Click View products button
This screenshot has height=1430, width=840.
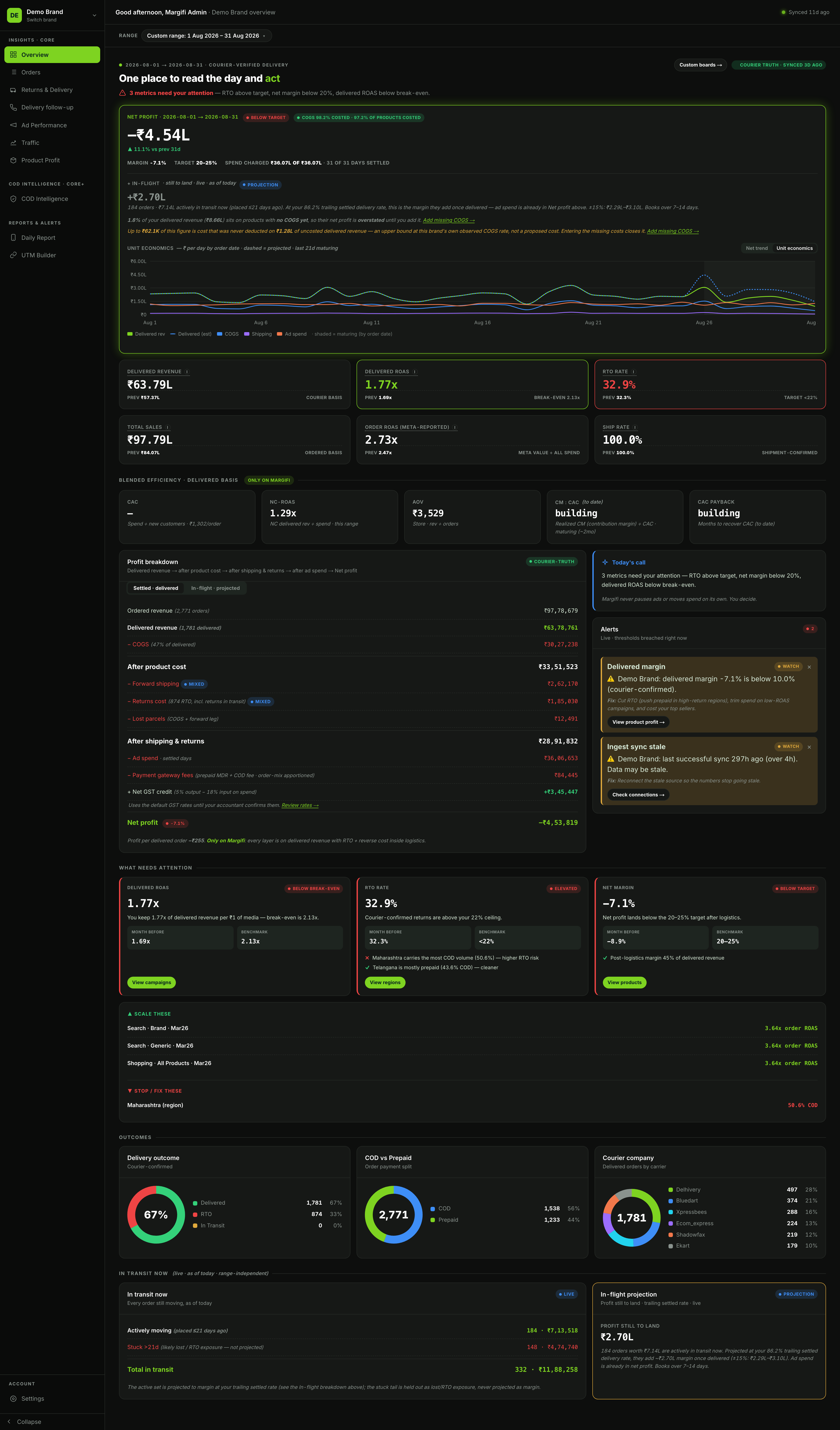[625, 982]
